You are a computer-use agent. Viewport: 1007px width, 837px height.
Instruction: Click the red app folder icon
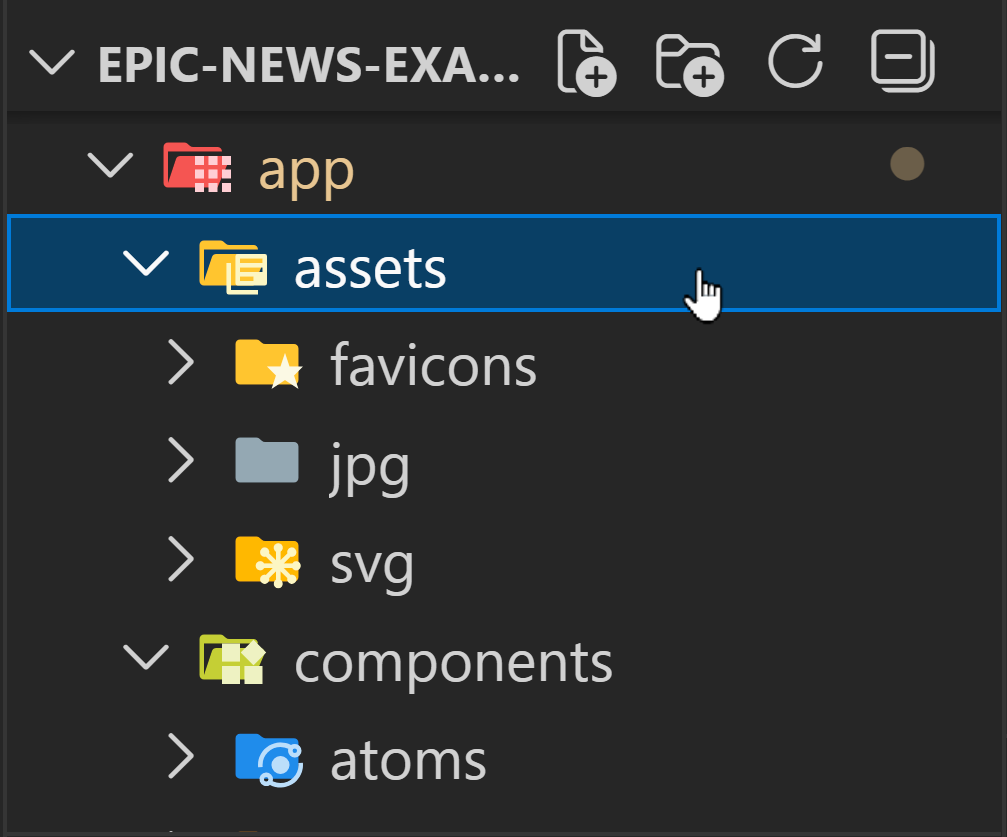[x=196, y=167]
